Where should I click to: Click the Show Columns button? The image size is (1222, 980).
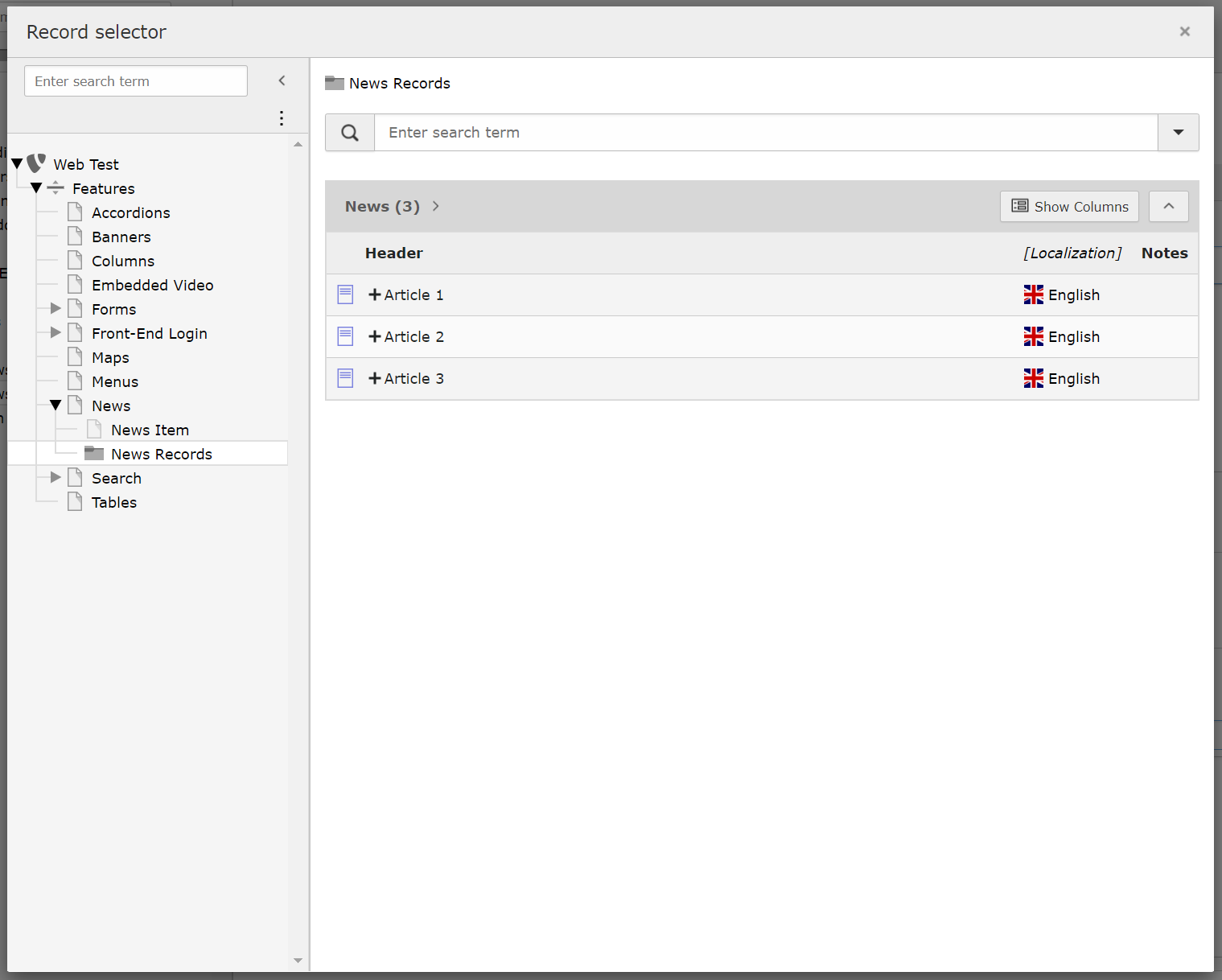pos(1069,206)
